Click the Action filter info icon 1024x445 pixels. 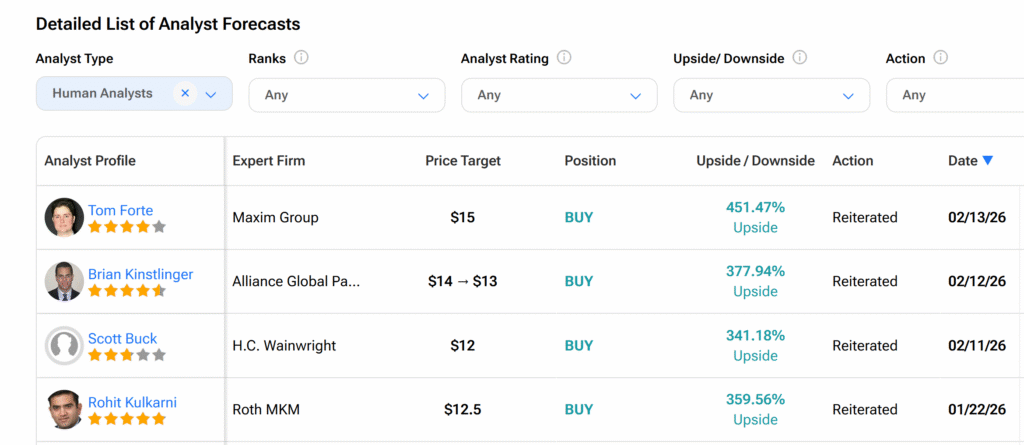(x=941, y=58)
